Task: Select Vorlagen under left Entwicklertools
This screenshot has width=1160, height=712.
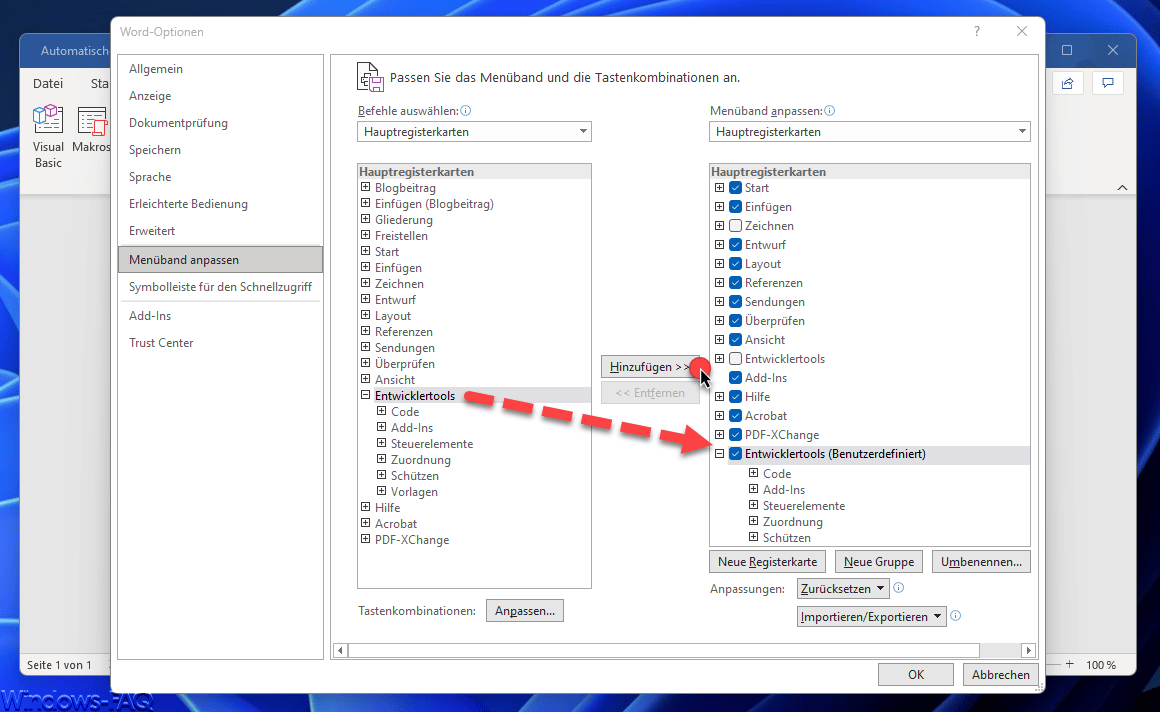Action: pos(414,491)
